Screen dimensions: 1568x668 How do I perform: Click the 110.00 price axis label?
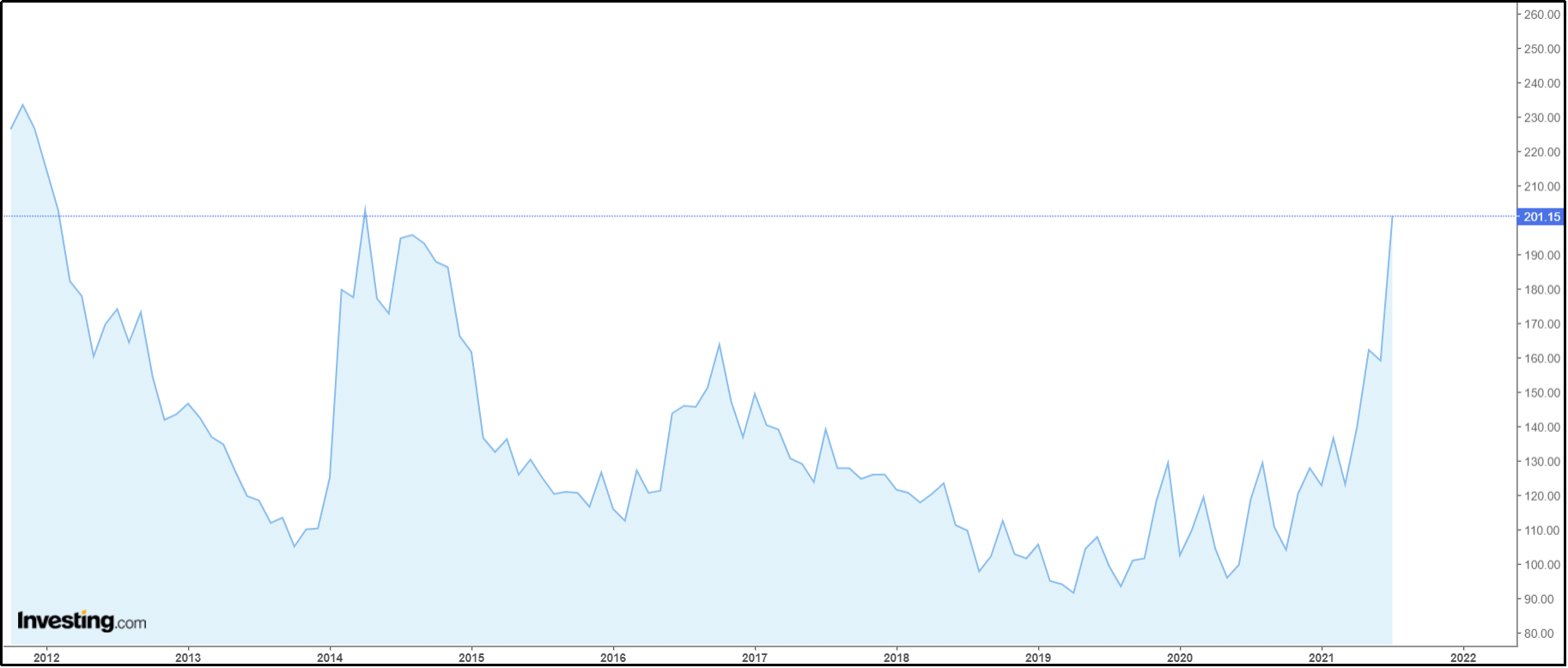(1542, 530)
